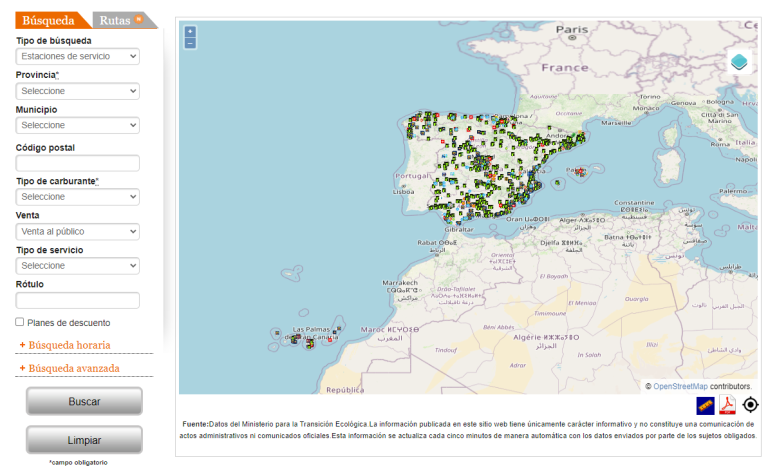Click the Lisboa label on the map

[x=404, y=191]
